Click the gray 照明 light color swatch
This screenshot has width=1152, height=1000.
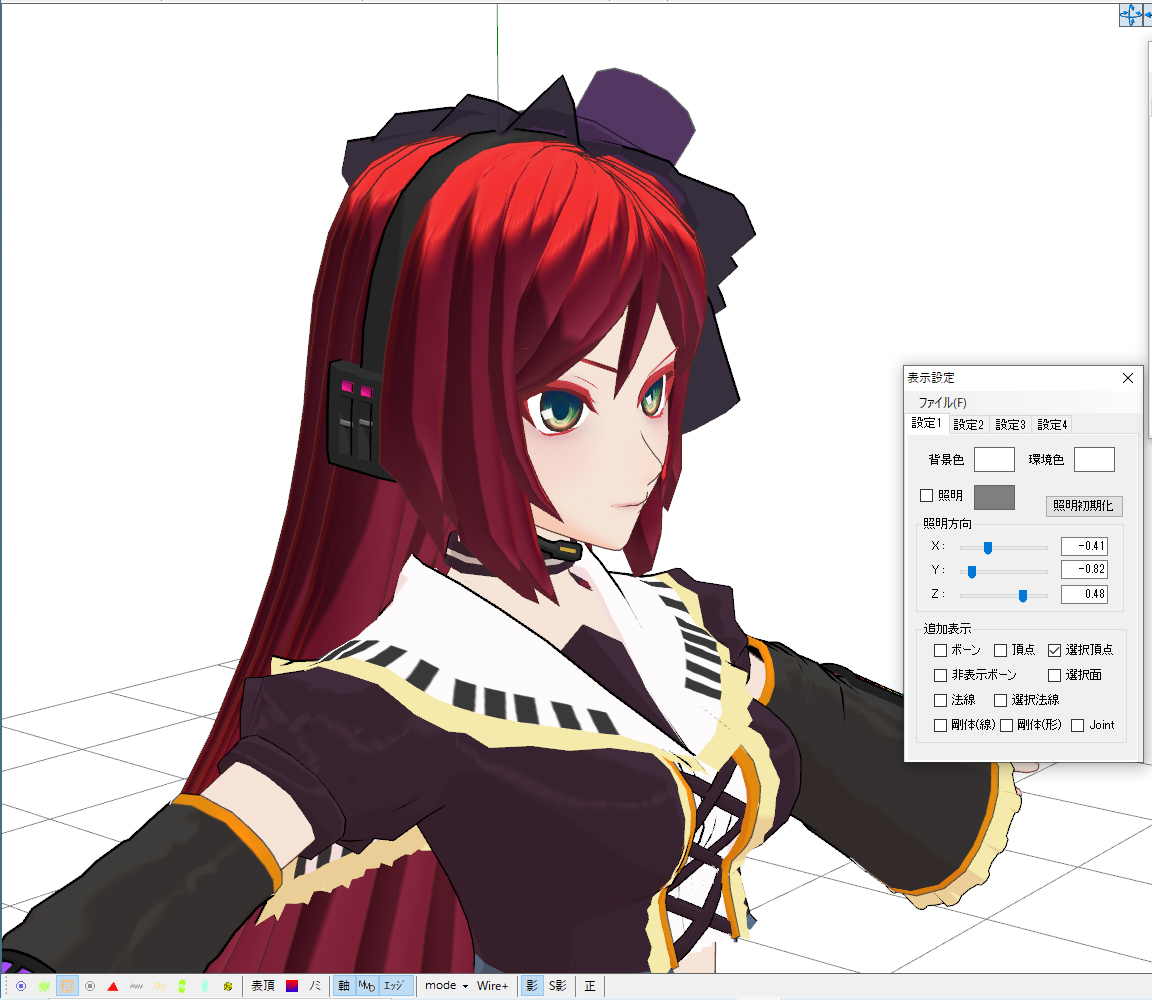994,497
